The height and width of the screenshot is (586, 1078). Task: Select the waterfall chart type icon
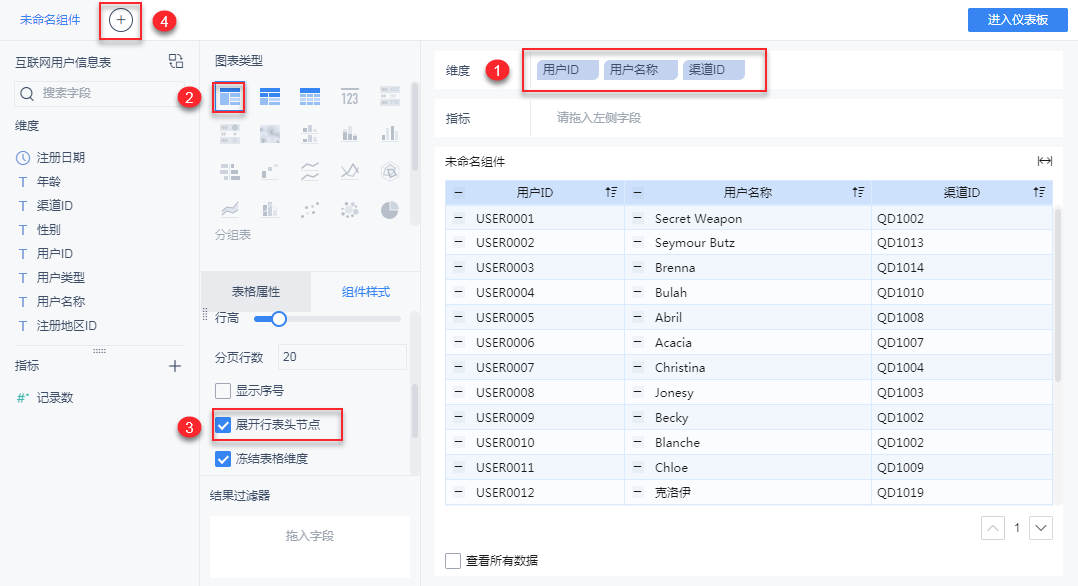[x=270, y=171]
